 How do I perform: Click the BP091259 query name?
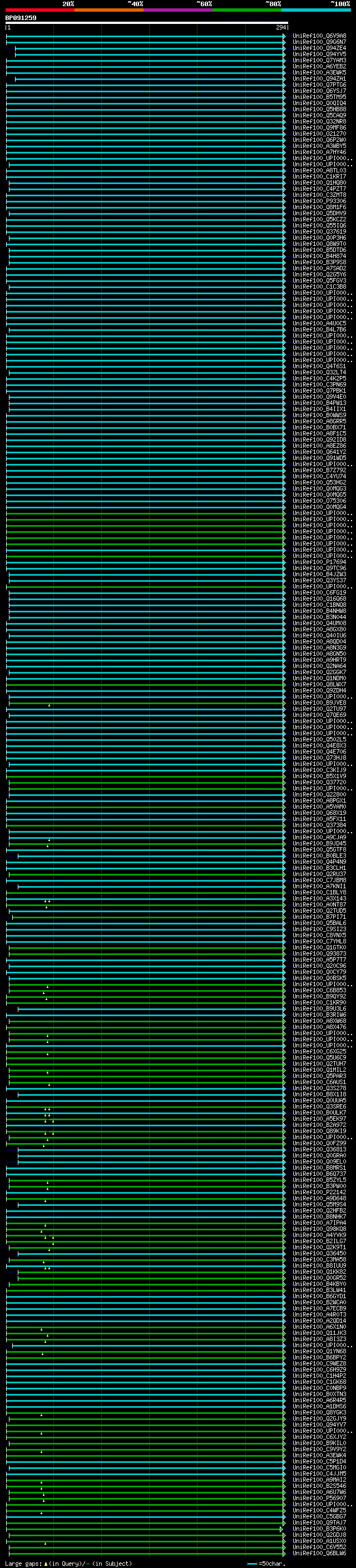click(x=21, y=18)
